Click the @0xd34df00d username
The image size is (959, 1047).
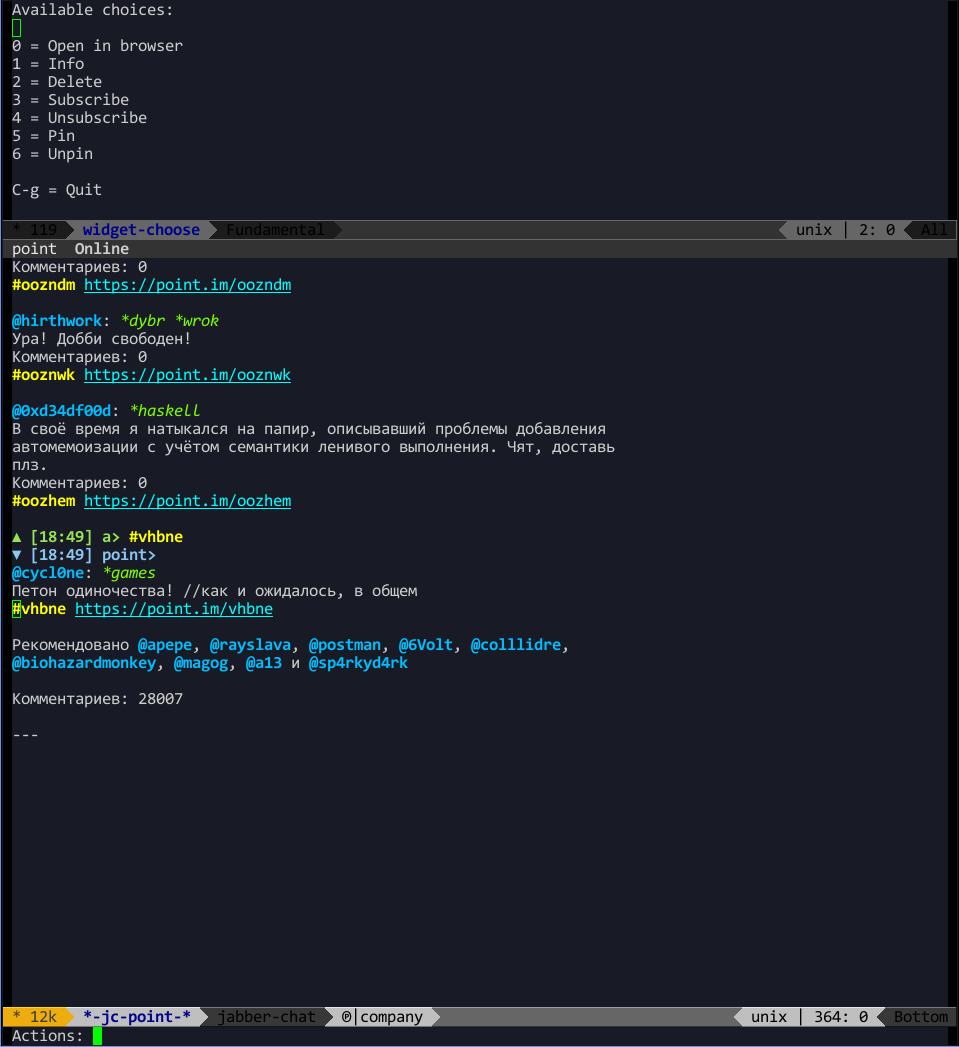point(61,411)
